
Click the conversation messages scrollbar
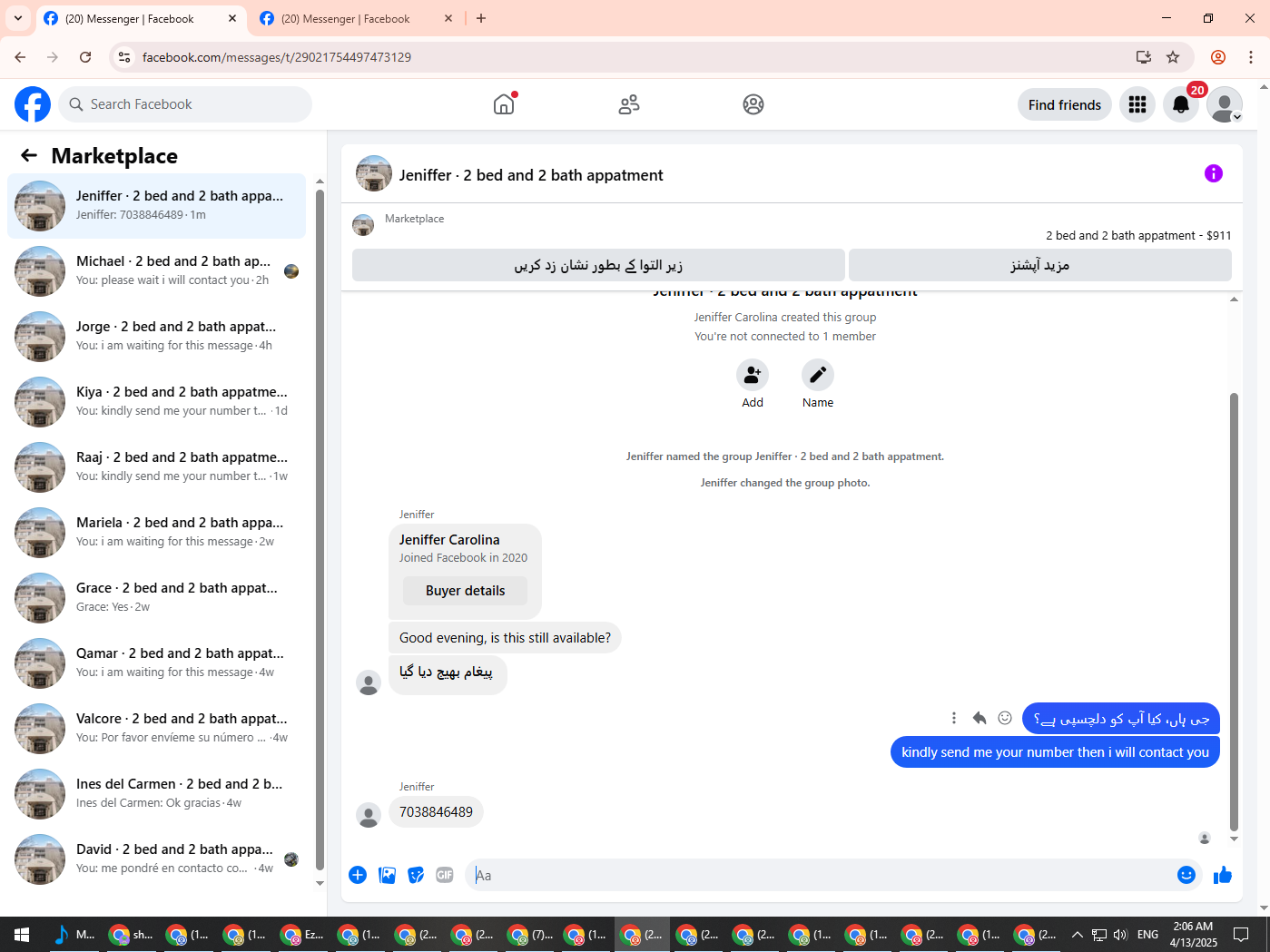pos(1234,611)
